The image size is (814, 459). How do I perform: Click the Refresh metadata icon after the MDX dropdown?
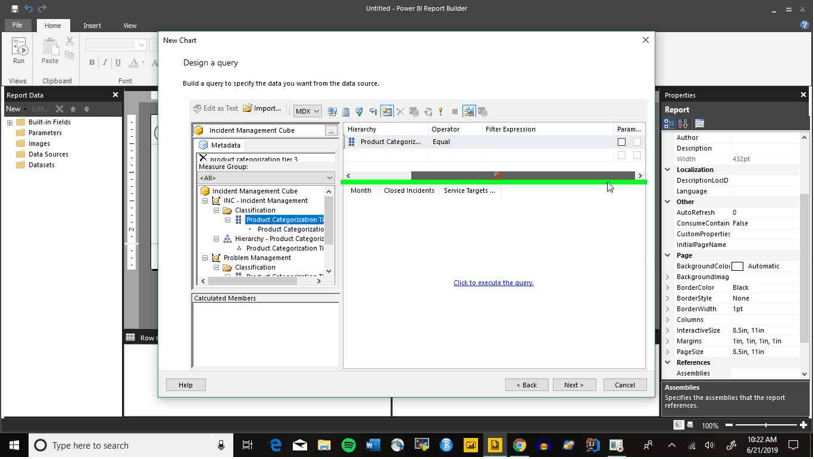point(332,112)
